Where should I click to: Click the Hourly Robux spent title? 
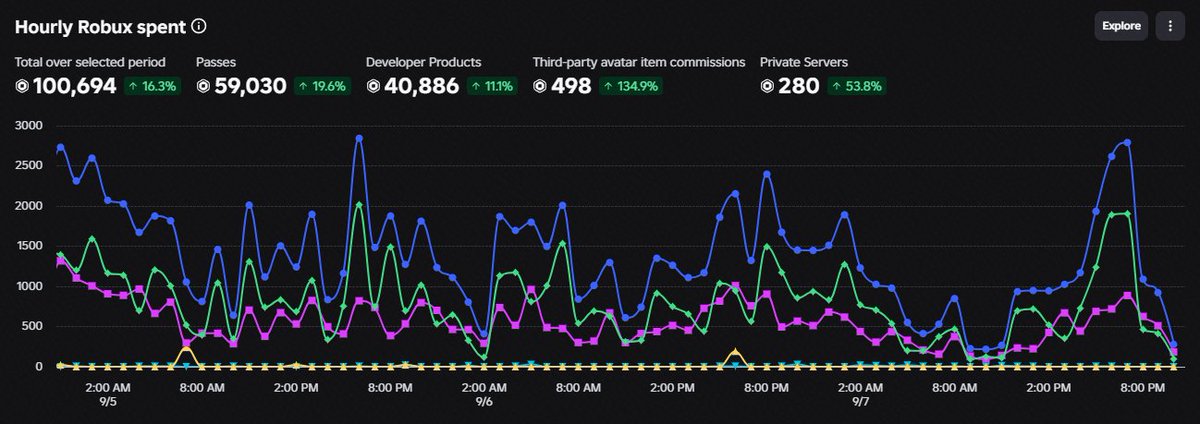pos(100,26)
